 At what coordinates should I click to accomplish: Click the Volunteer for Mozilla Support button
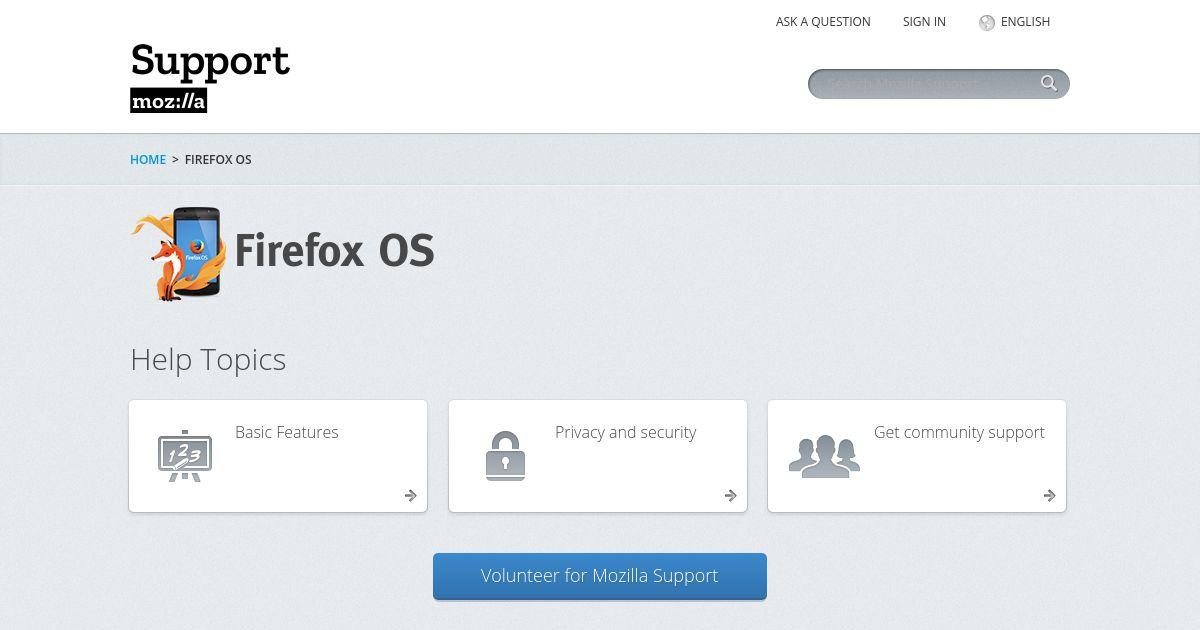(x=600, y=576)
